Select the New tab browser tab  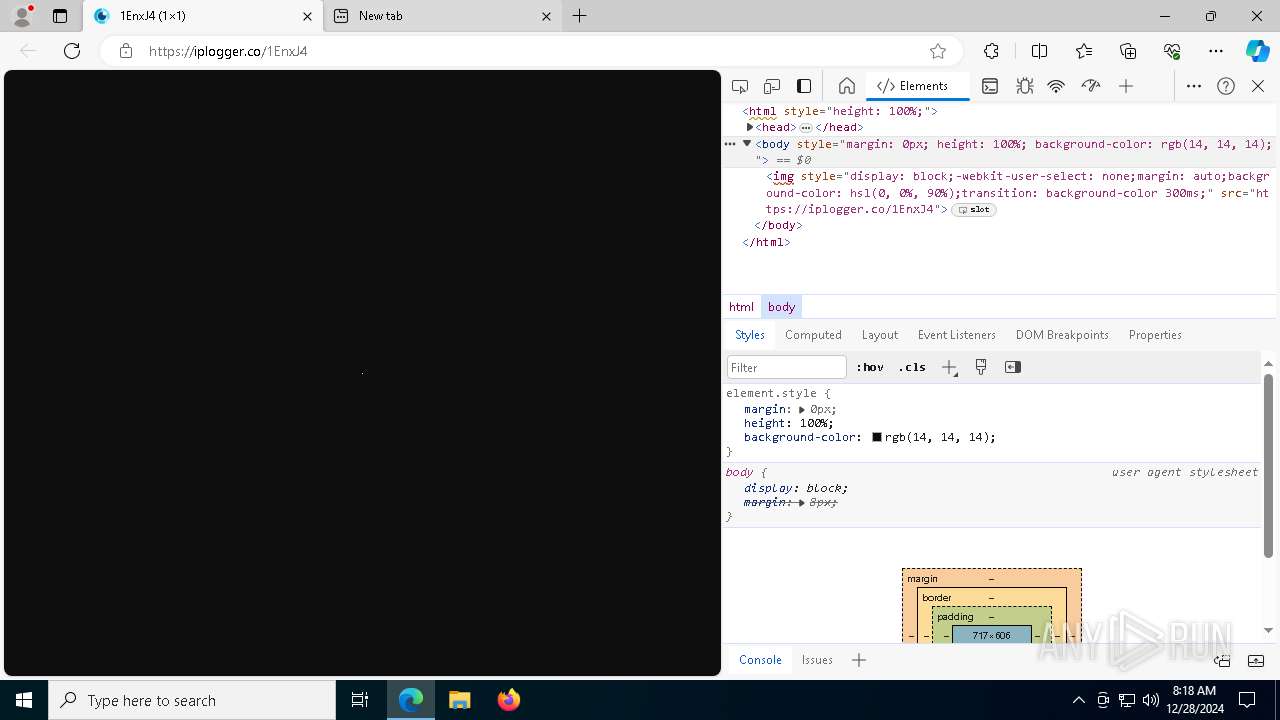[443, 16]
